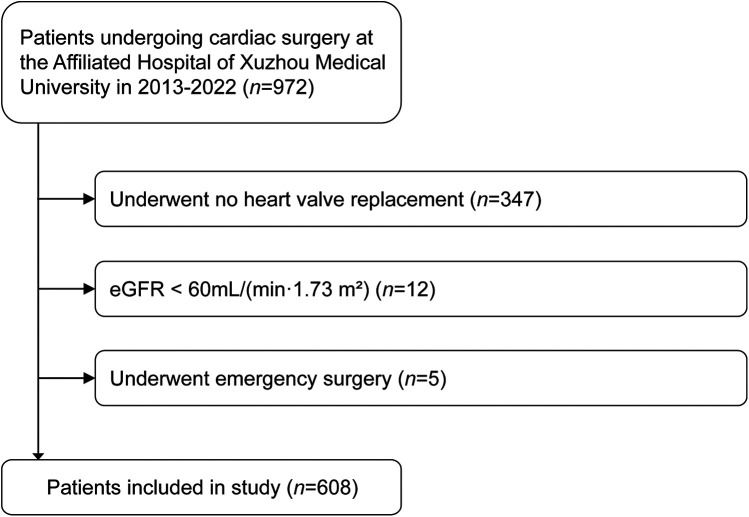The height and width of the screenshot is (517, 749).
Task: Select the 'Underwent emergency surgery' box
Action: point(421,378)
